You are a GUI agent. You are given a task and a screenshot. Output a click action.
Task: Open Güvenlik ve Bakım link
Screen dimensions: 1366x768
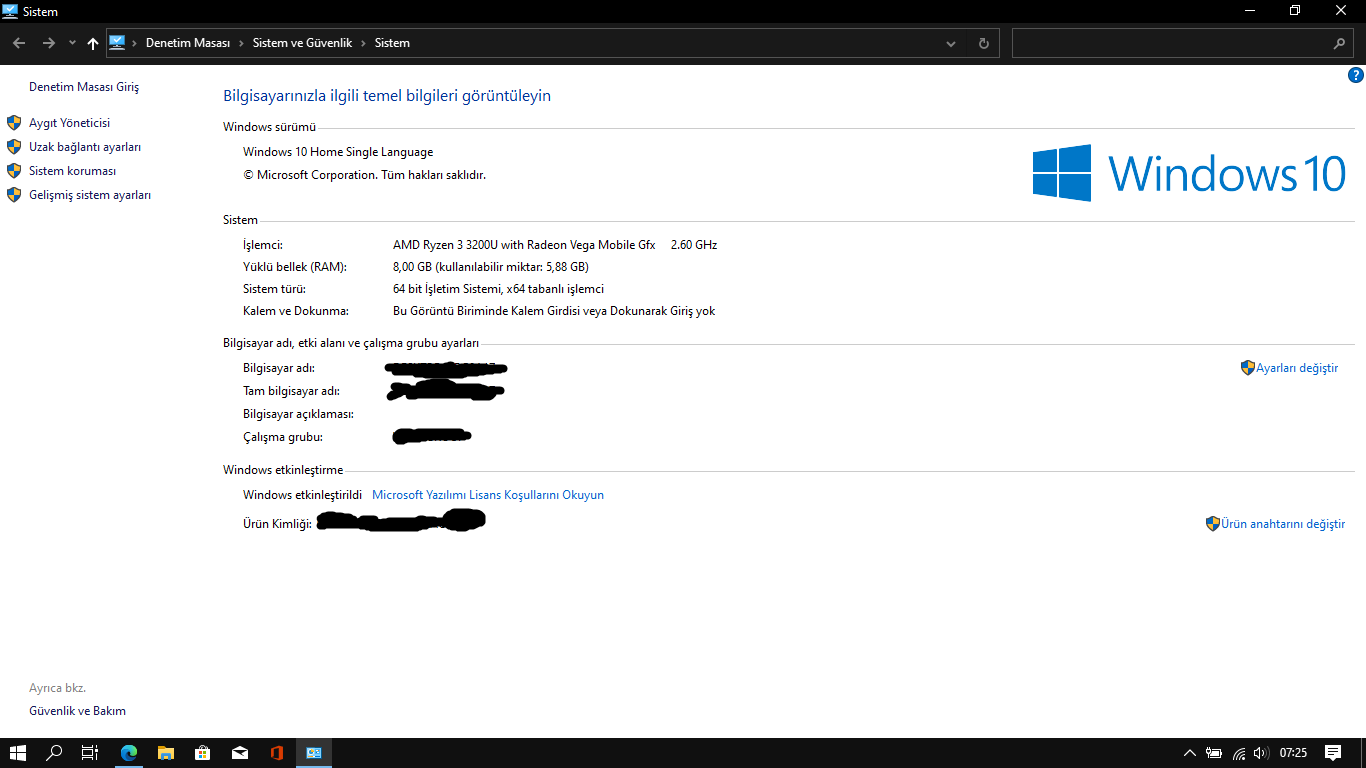pos(77,711)
